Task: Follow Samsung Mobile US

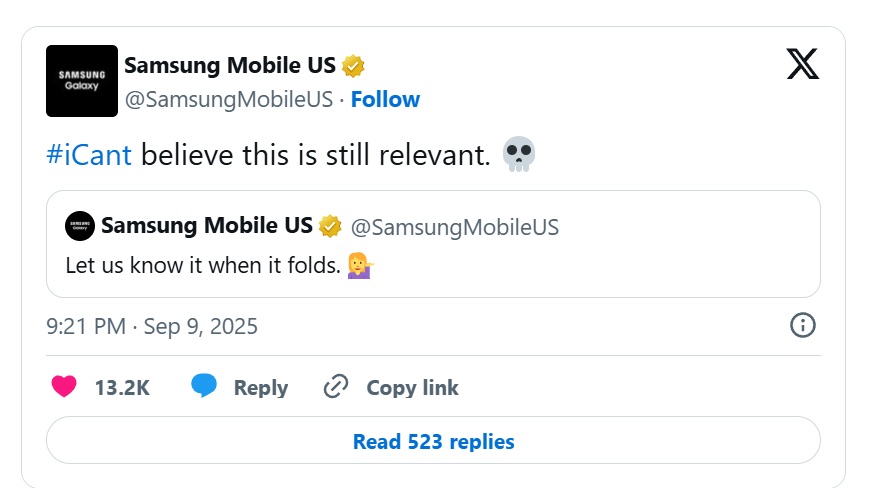Action: (x=385, y=99)
